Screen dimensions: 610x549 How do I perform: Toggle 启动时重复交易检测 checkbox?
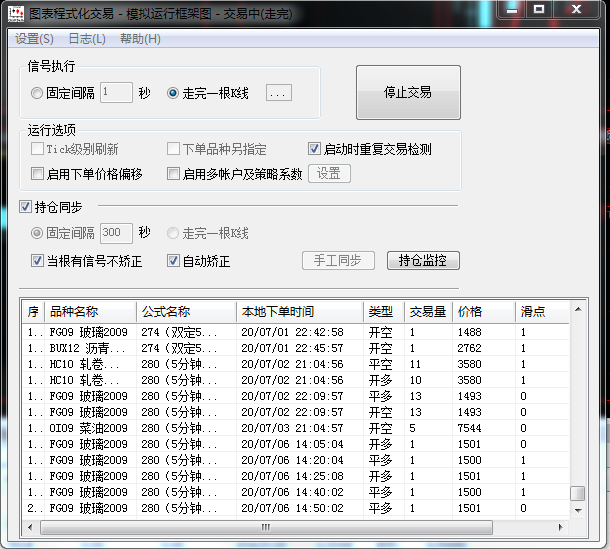[x=314, y=150]
